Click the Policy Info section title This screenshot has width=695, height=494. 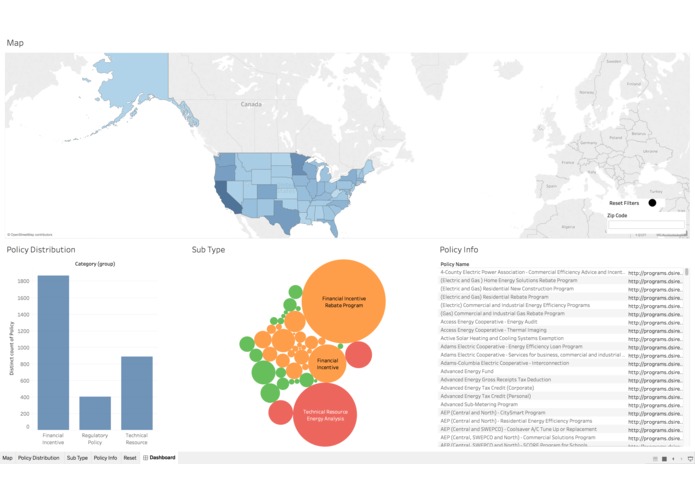point(459,250)
